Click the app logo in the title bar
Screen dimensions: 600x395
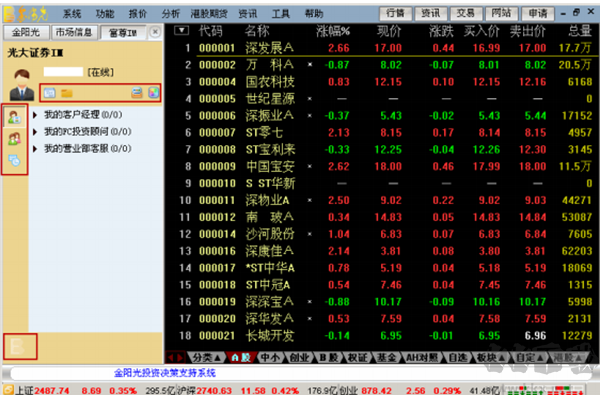[x=25, y=14]
